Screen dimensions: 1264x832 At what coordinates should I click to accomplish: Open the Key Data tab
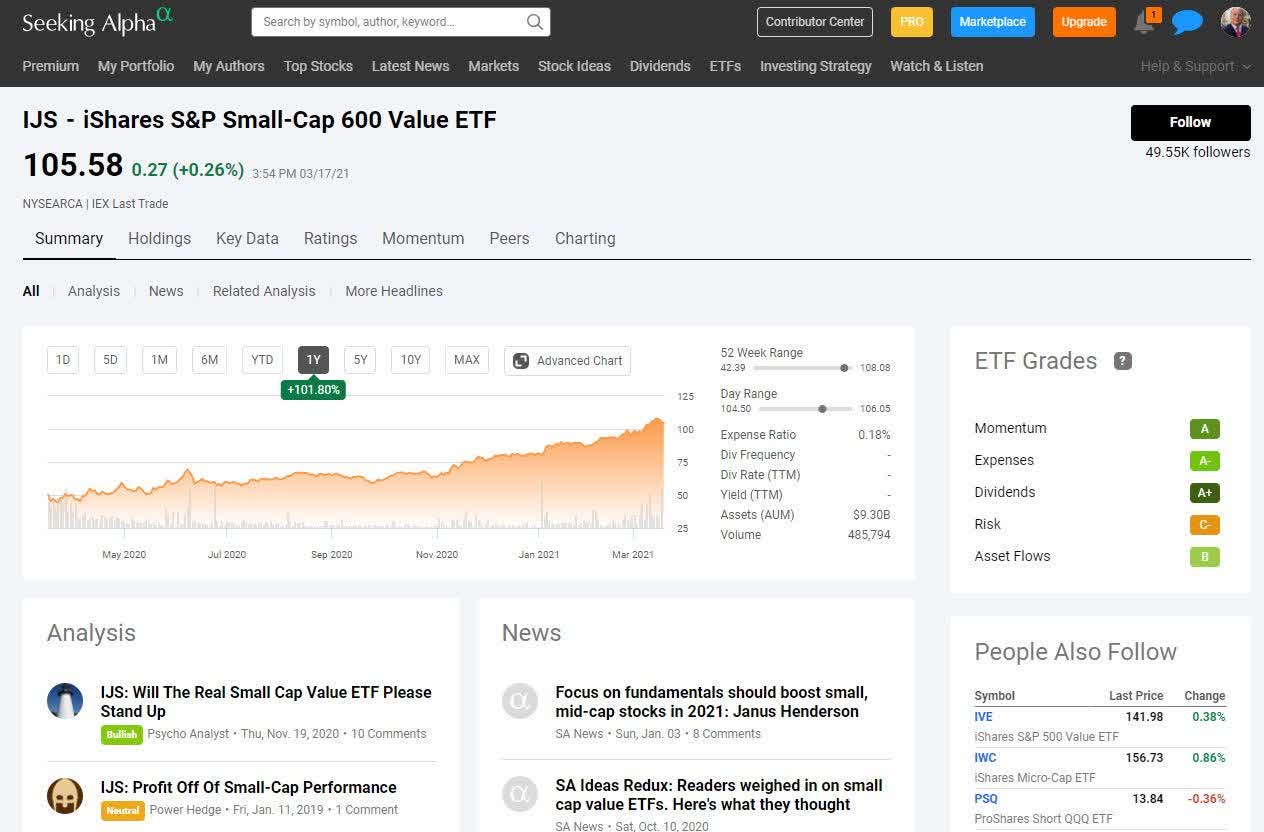pyautogui.click(x=247, y=238)
